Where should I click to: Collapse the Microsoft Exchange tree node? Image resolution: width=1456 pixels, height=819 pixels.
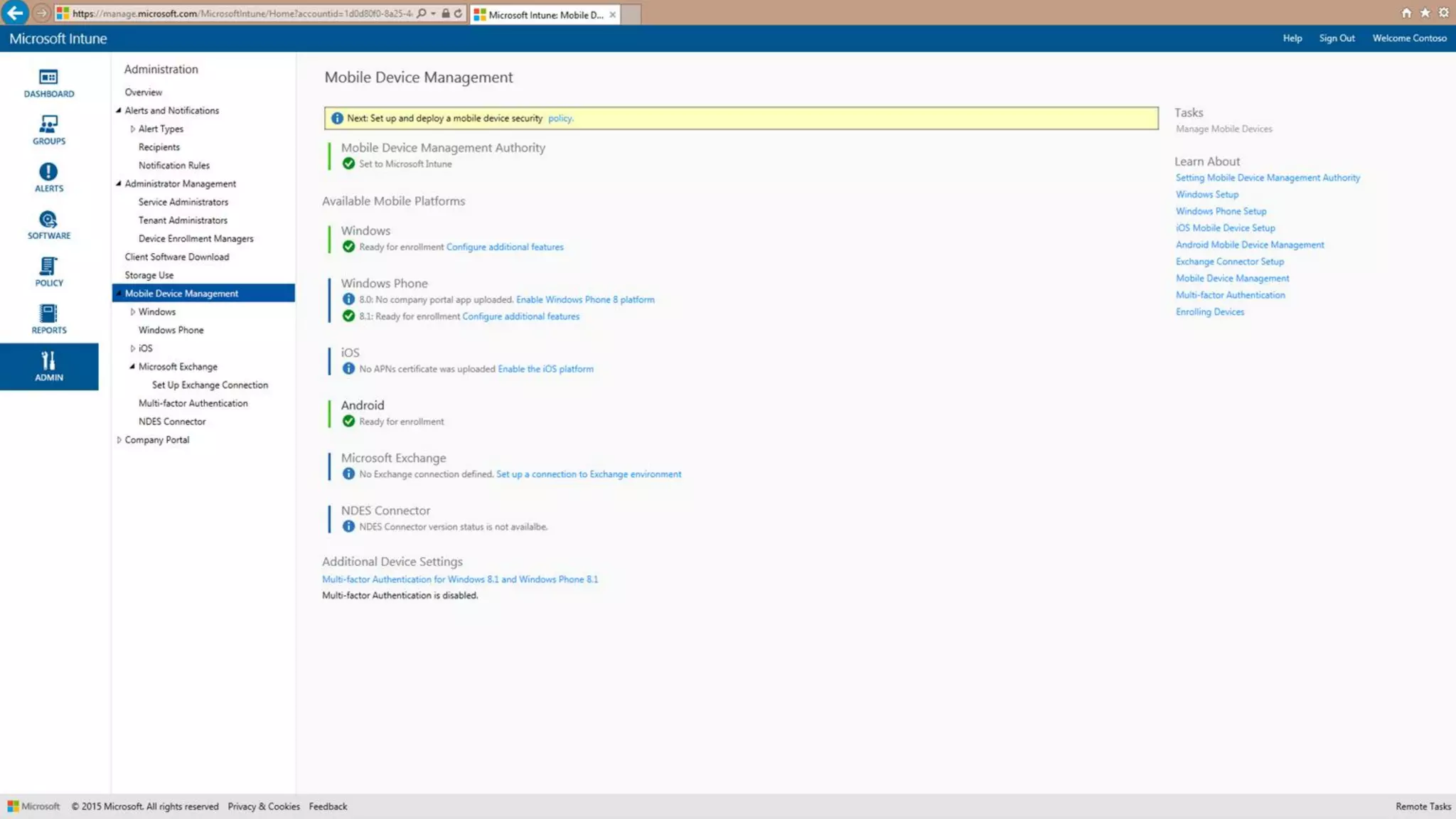coord(132,367)
